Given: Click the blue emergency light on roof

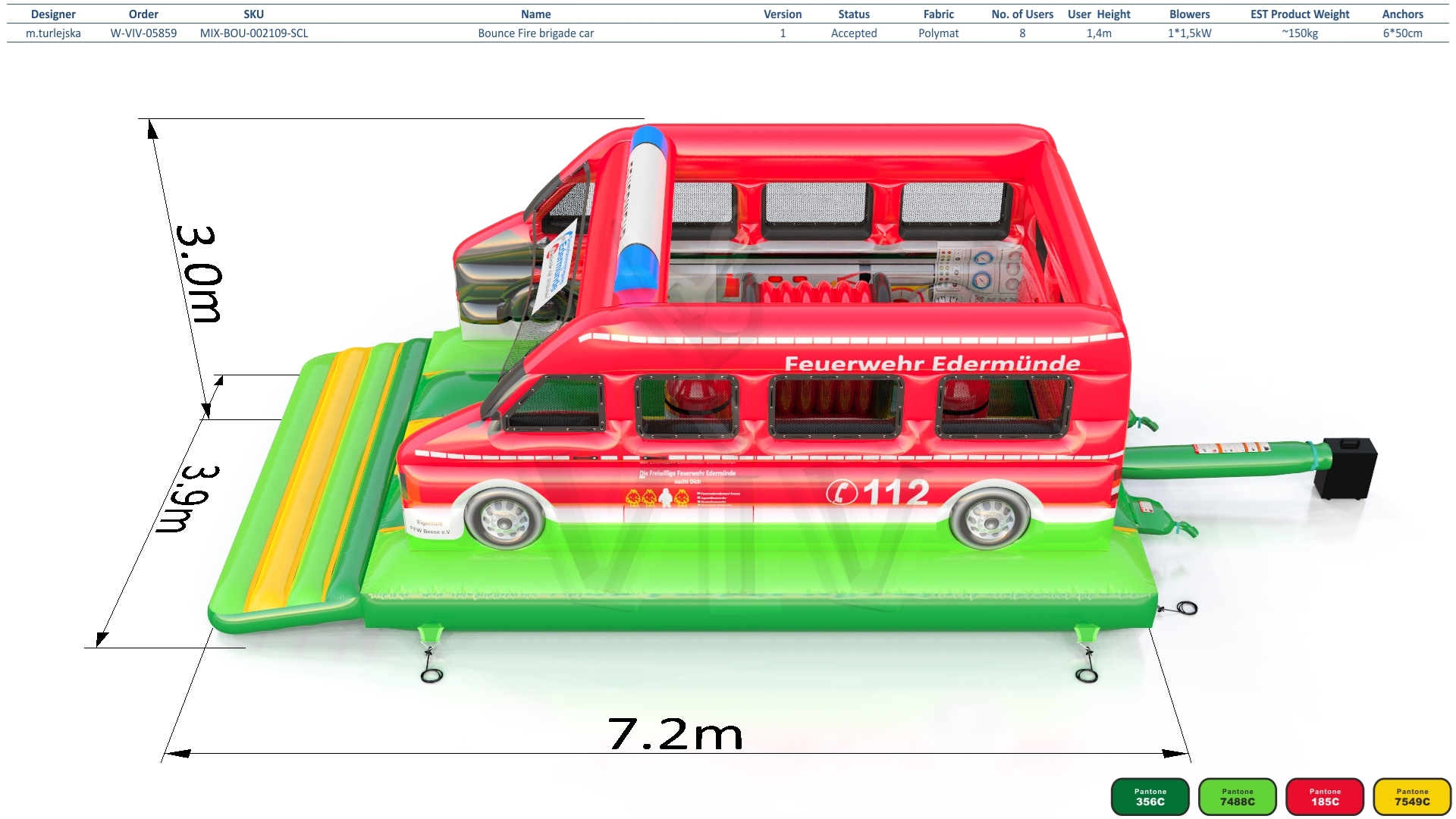Looking at the screenshot, I should pos(636,268).
